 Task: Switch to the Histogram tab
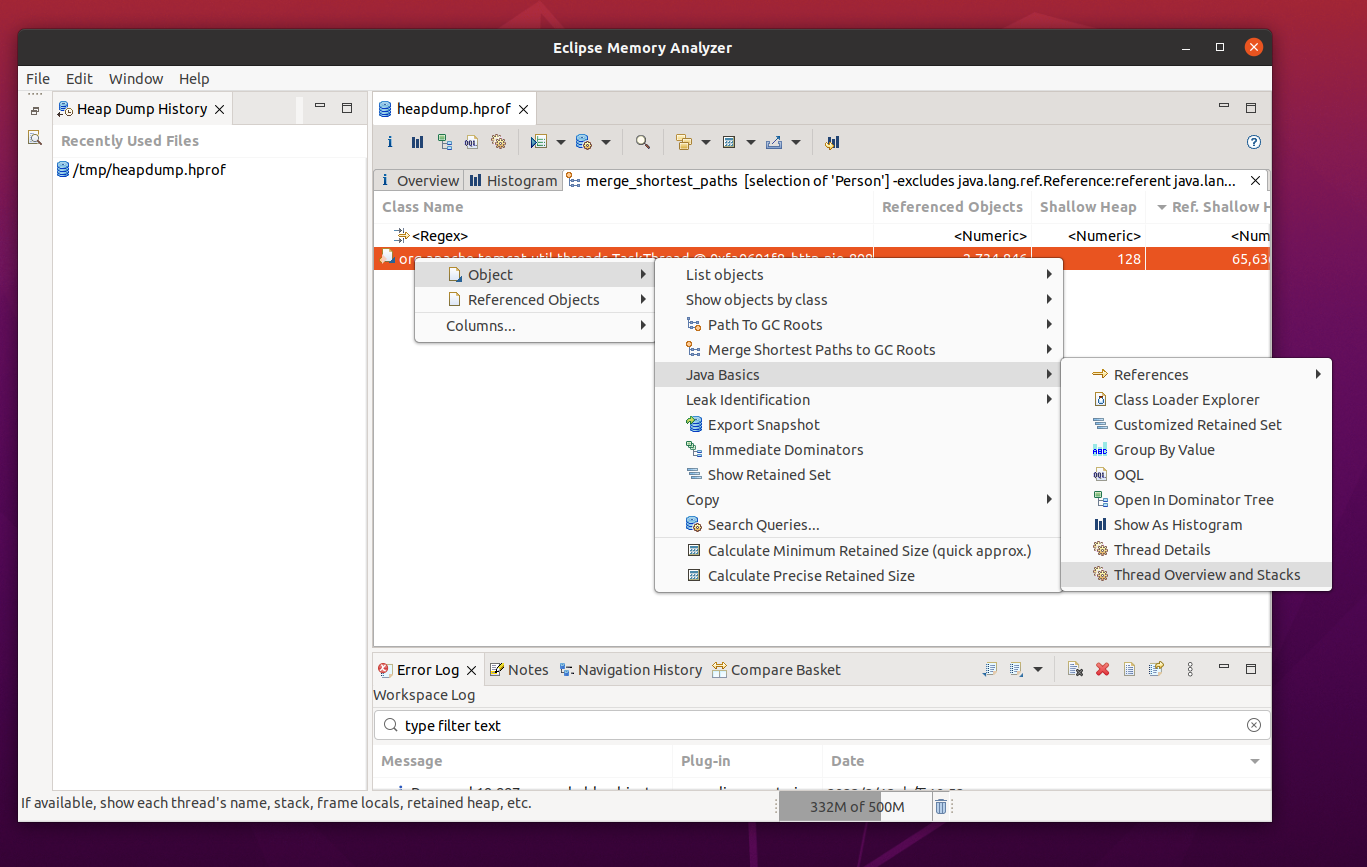[x=513, y=180]
